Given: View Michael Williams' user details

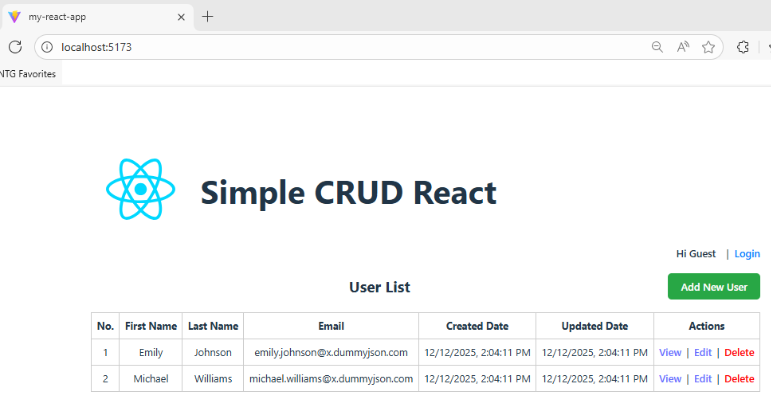Looking at the screenshot, I should (670, 379).
